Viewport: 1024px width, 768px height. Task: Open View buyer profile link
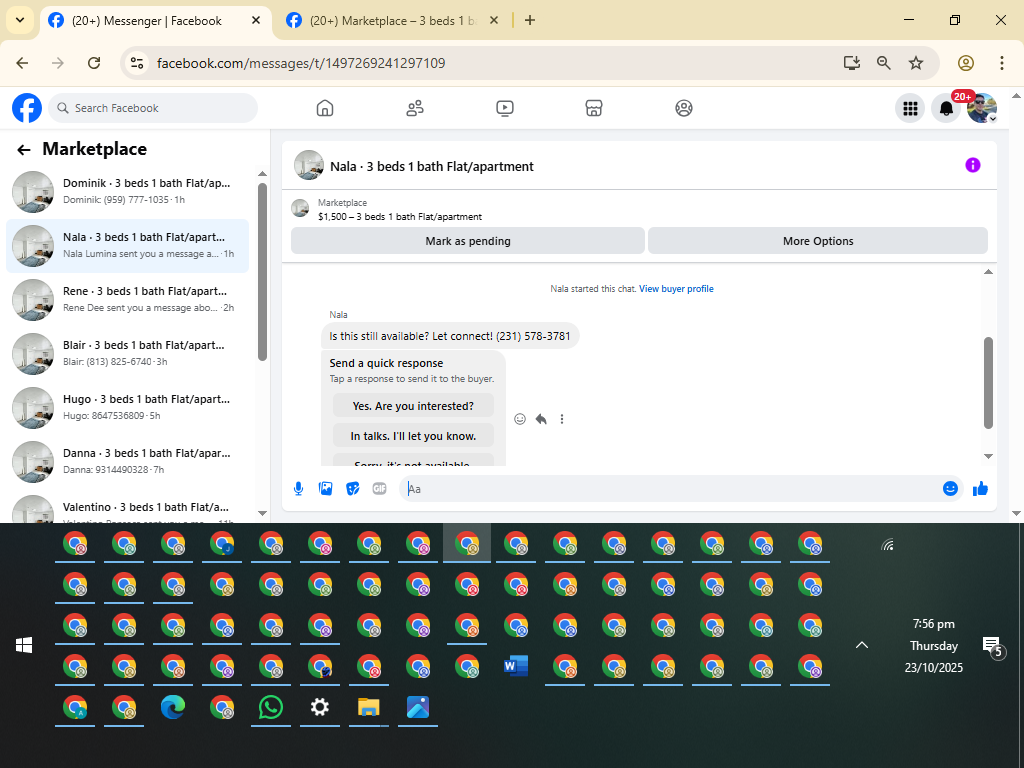[x=676, y=289]
